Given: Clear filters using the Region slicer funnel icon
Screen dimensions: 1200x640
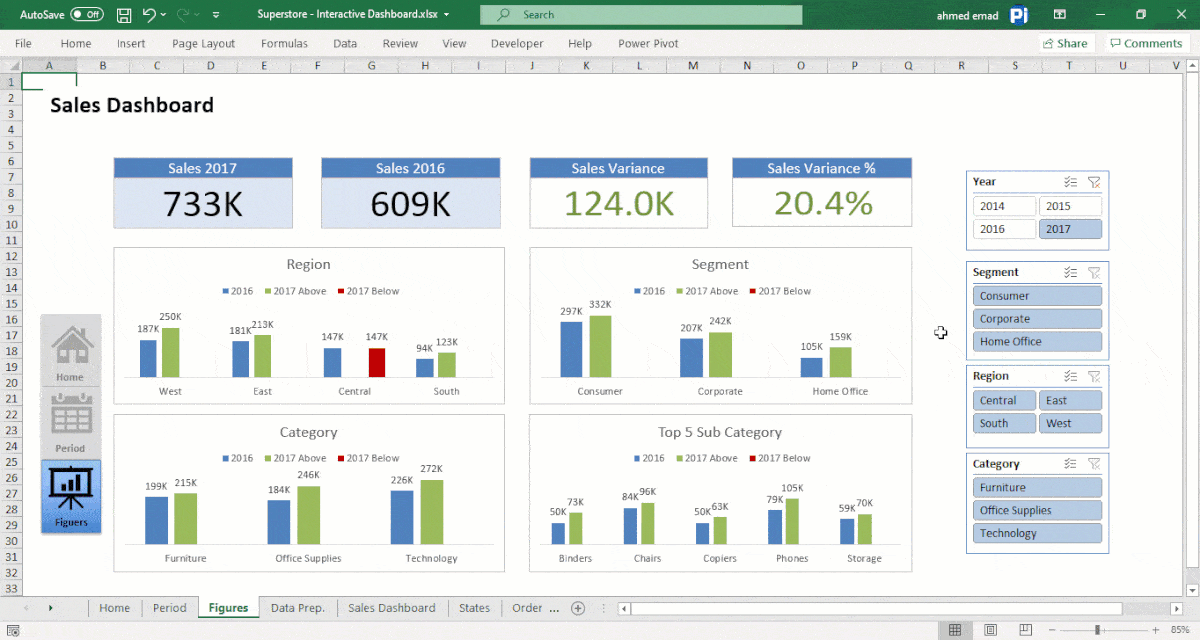Looking at the screenshot, I should [1094, 376].
